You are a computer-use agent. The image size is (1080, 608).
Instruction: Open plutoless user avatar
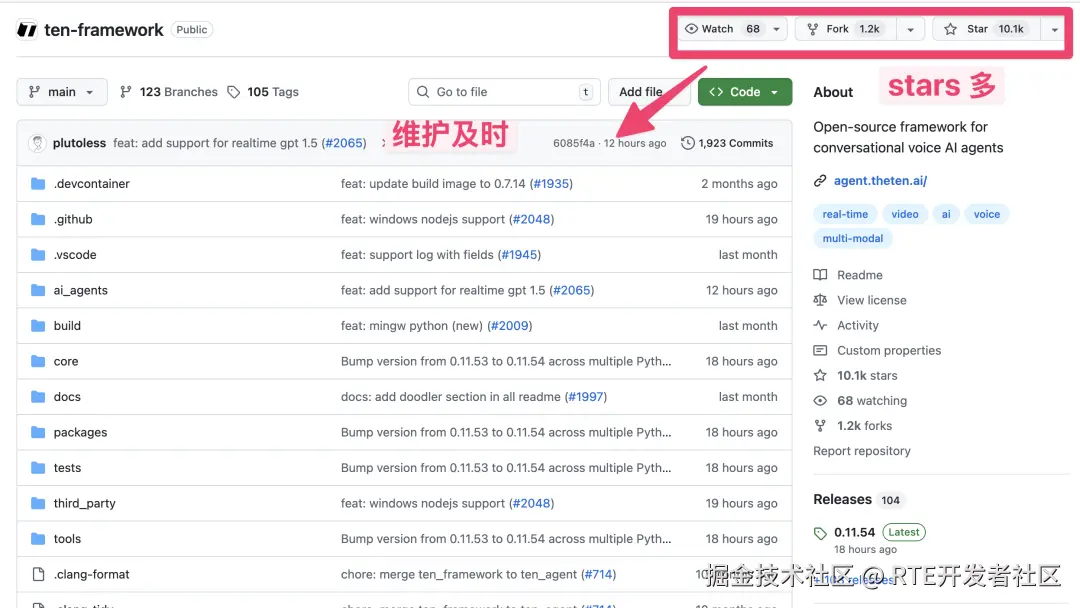click(37, 143)
